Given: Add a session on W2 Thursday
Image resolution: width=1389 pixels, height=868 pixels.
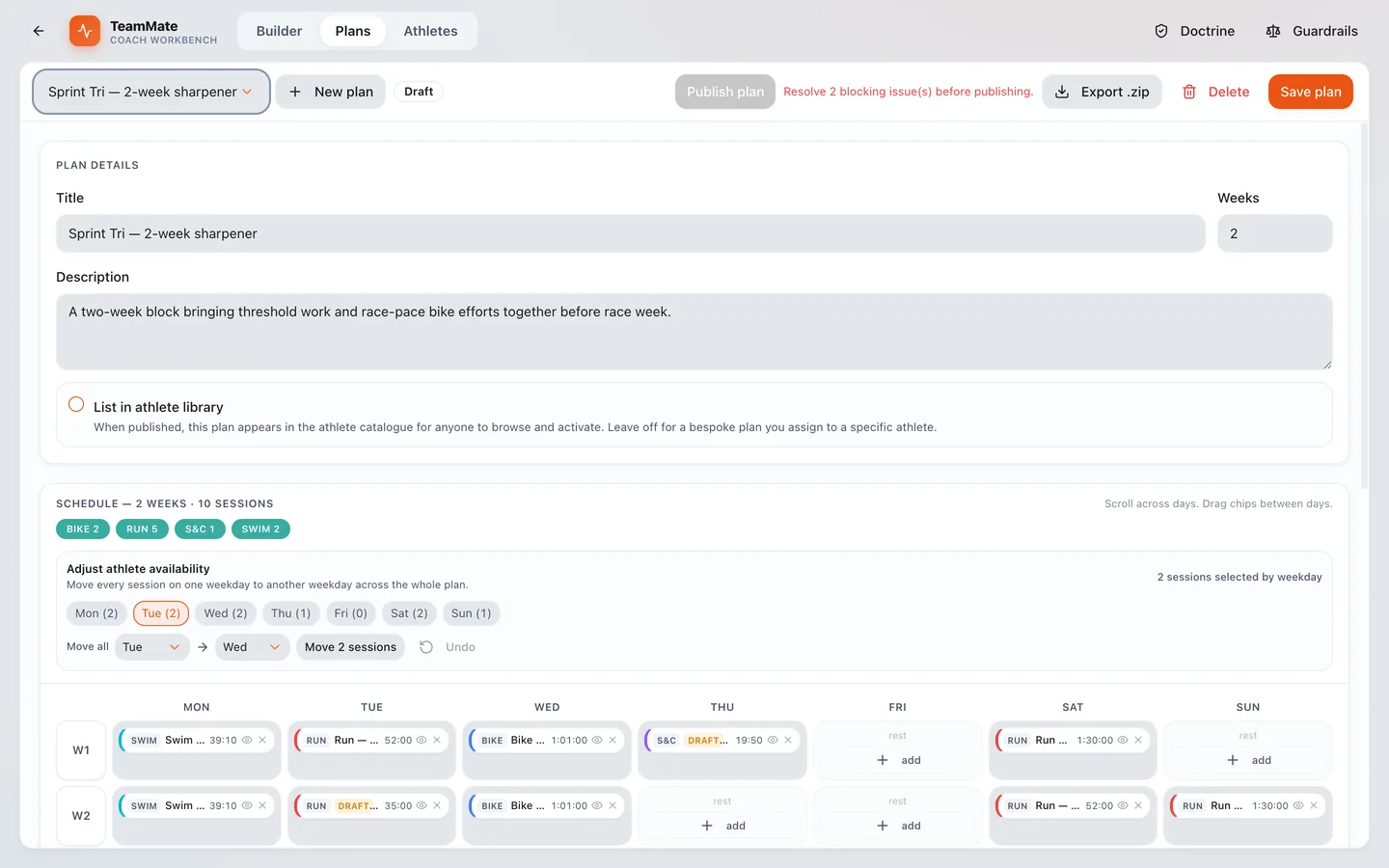Looking at the screenshot, I should [x=722, y=826].
